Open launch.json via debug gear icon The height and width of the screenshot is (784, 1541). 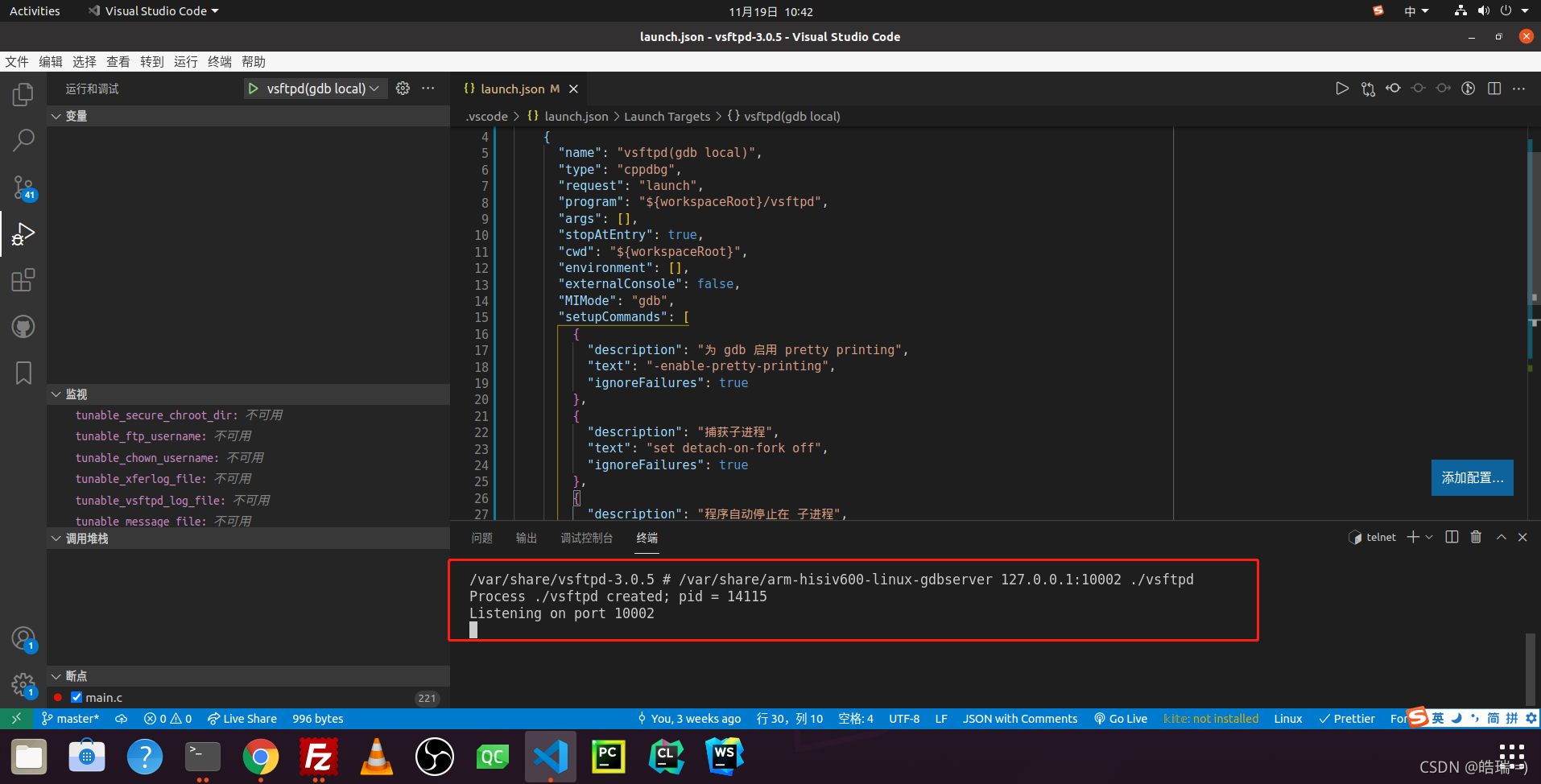[403, 89]
